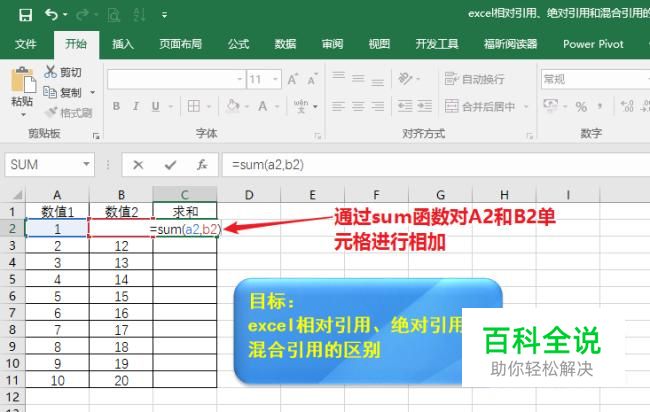This screenshot has width=650, height=412.
Task: Switch to the 福昕阅读器 tab
Action: click(510, 44)
